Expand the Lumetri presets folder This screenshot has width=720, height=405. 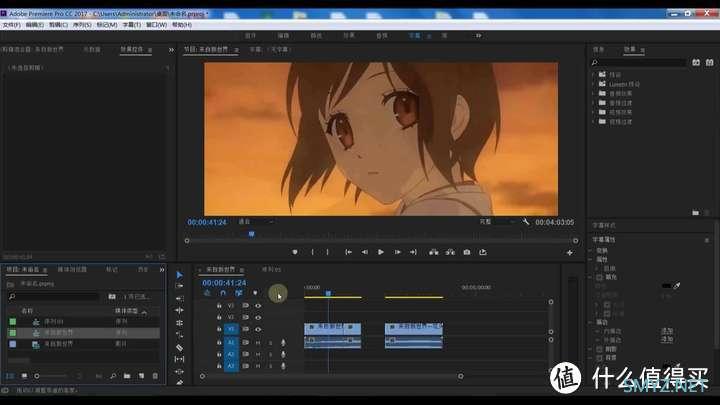pyautogui.click(x=593, y=84)
